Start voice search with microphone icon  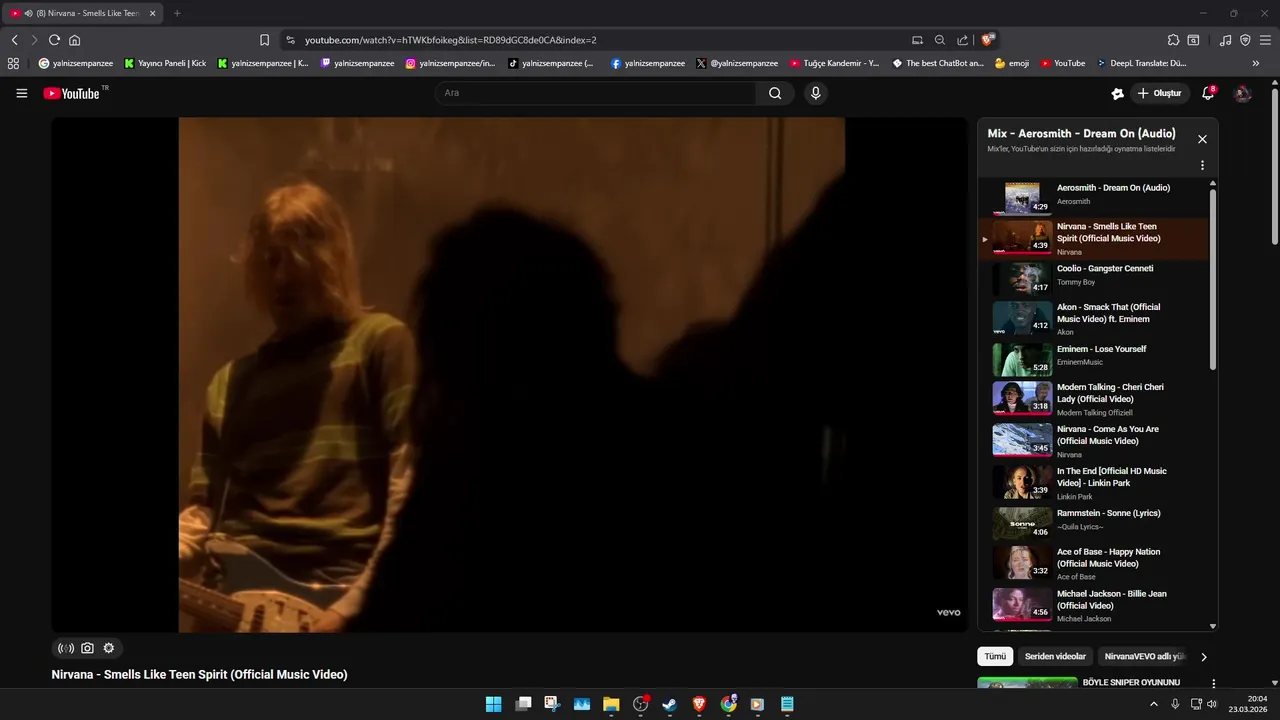point(816,93)
